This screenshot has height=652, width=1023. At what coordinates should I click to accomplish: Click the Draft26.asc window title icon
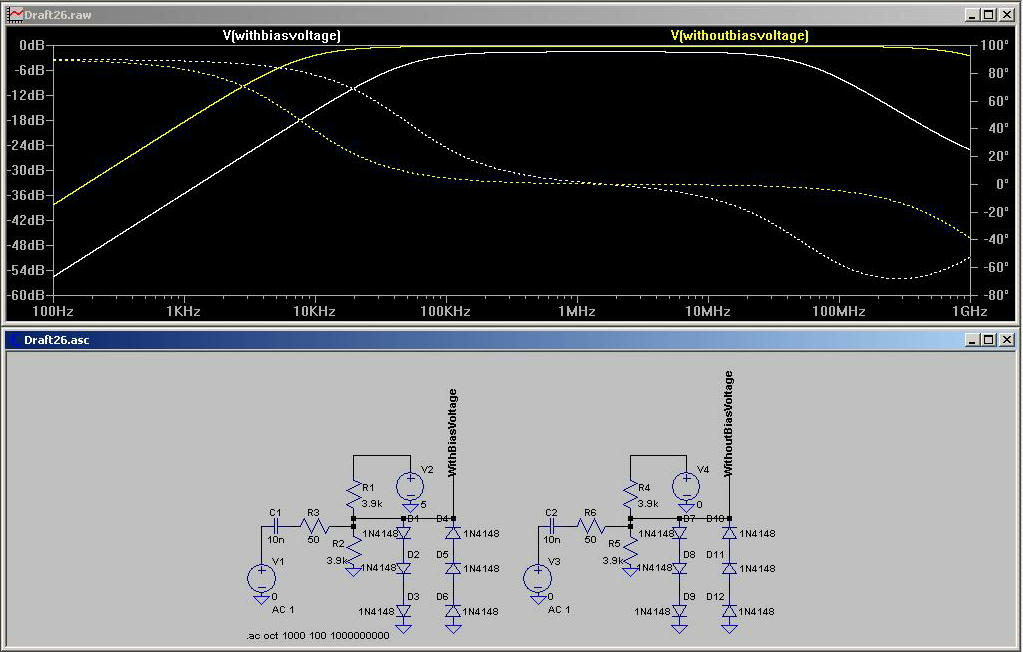pos(14,340)
